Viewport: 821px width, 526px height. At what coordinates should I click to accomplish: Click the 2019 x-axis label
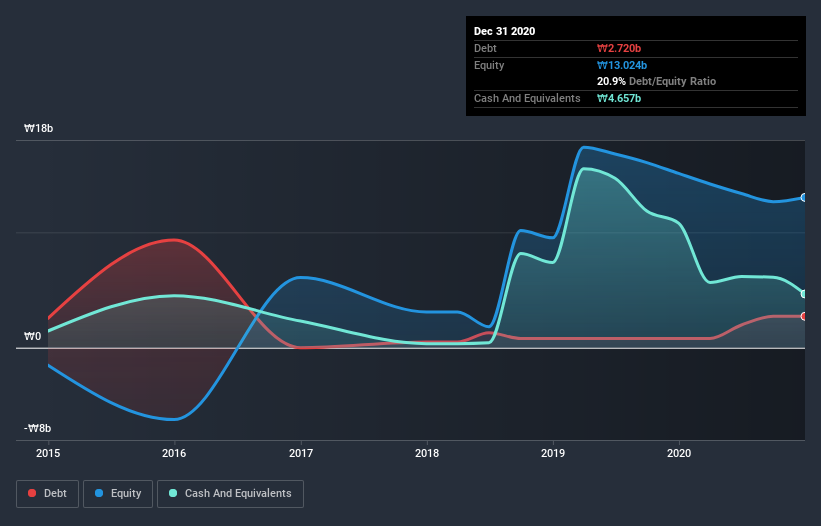pyautogui.click(x=553, y=453)
